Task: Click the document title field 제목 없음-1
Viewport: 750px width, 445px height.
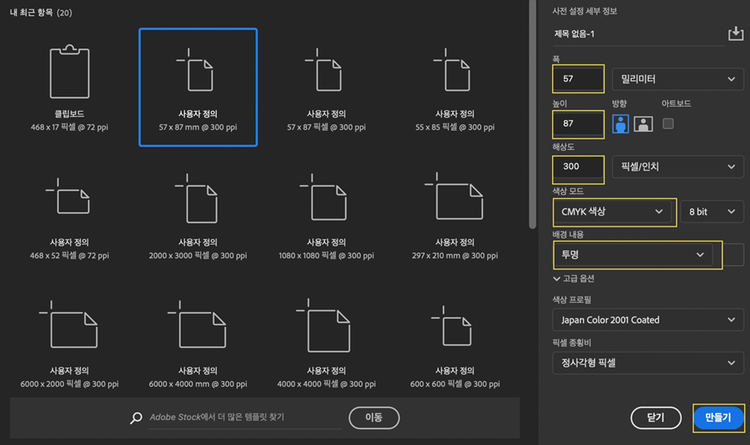Action: (x=638, y=34)
